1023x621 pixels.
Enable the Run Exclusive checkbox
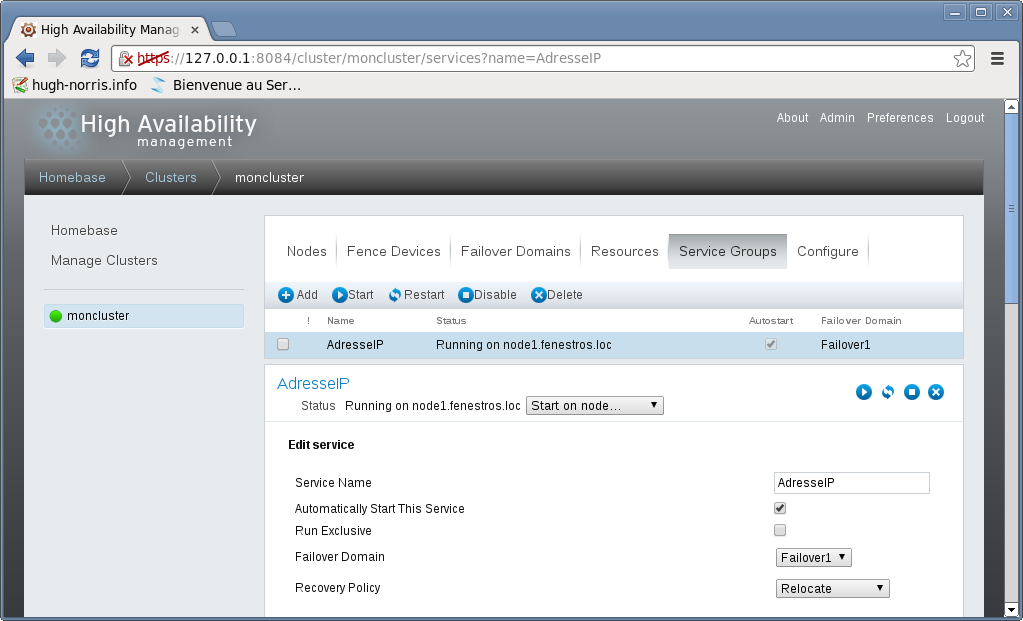pos(780,530)
